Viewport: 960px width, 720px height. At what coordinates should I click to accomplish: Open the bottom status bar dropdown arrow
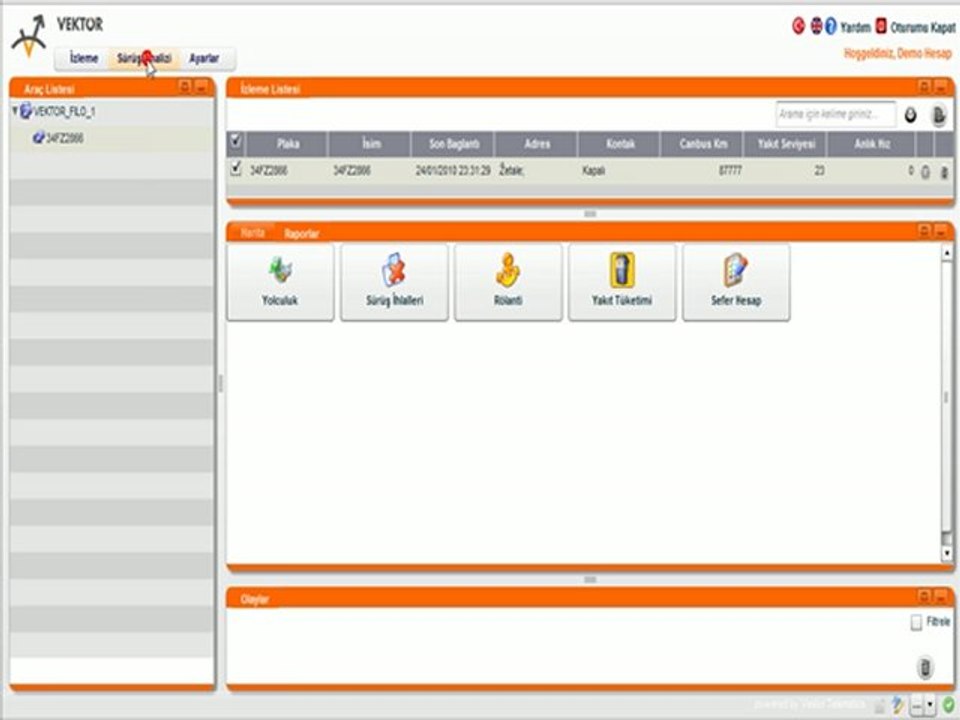tap(930, 705)
